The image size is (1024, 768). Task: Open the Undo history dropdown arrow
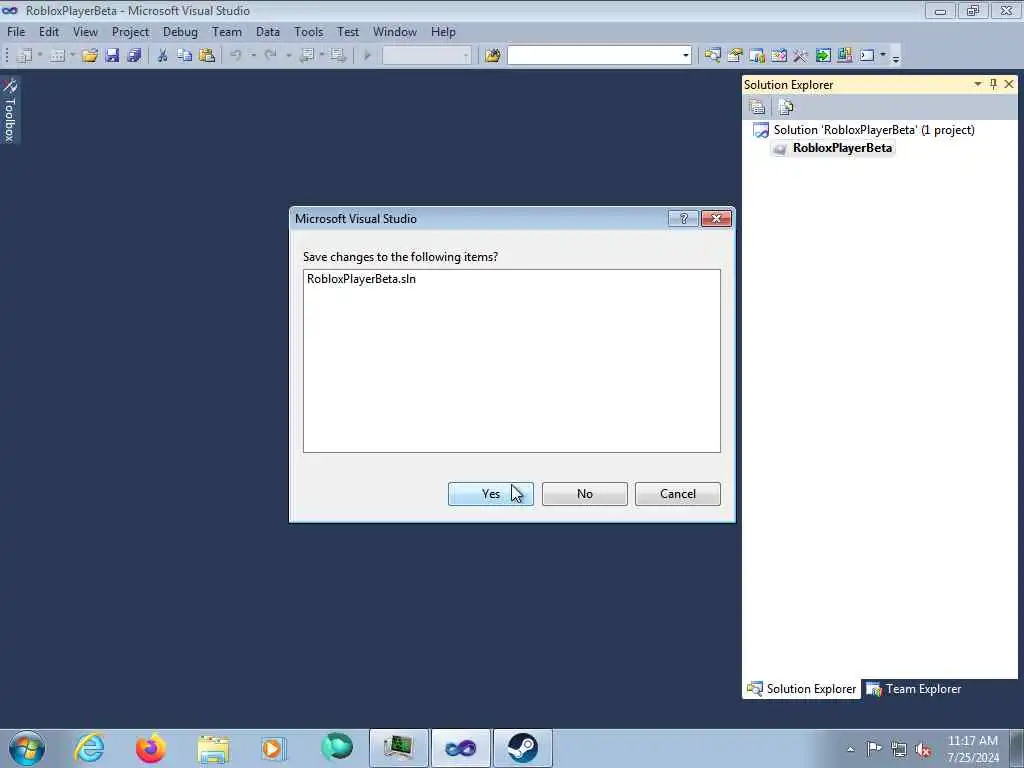(253, 56)
